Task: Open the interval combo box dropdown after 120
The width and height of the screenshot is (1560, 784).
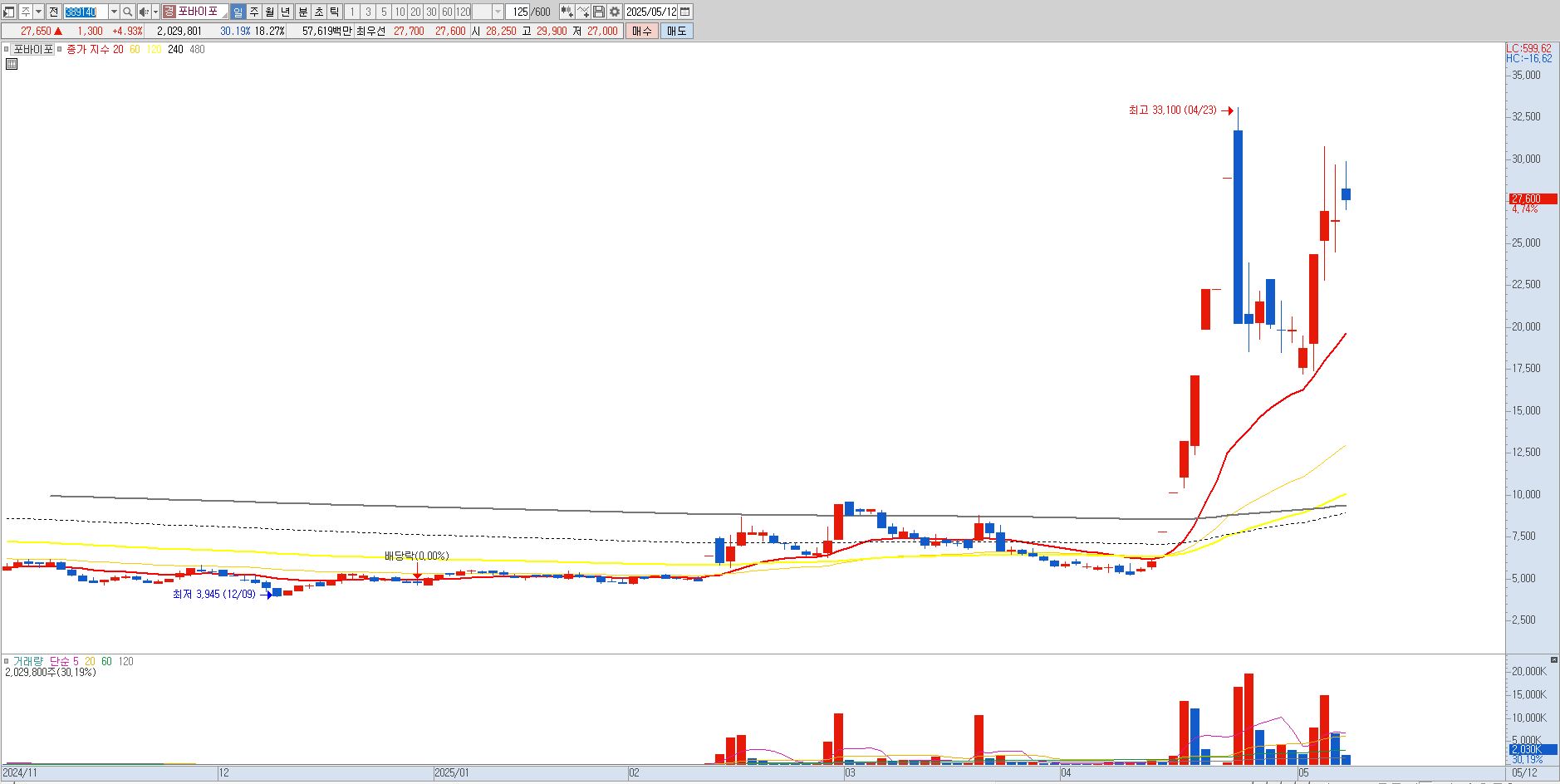Action: pos(498,12)
